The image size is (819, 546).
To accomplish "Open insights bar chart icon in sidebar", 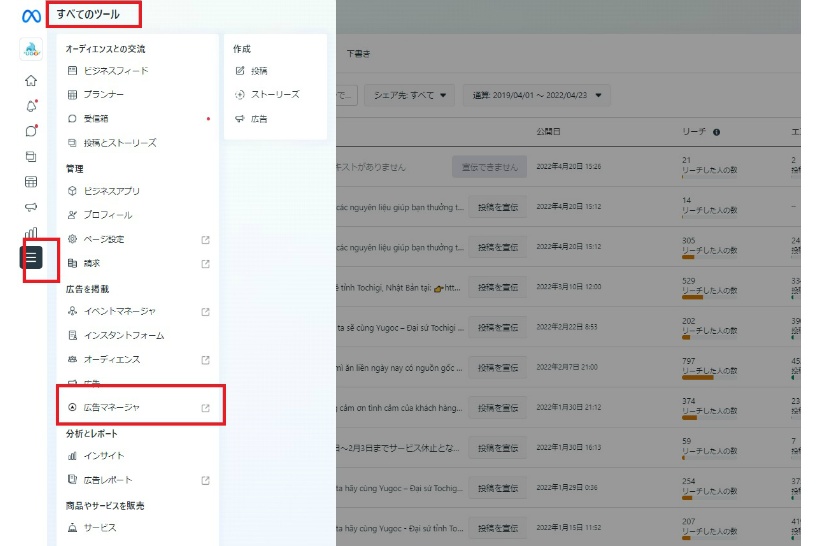I will pyautogui.click(x=31, y=232).
